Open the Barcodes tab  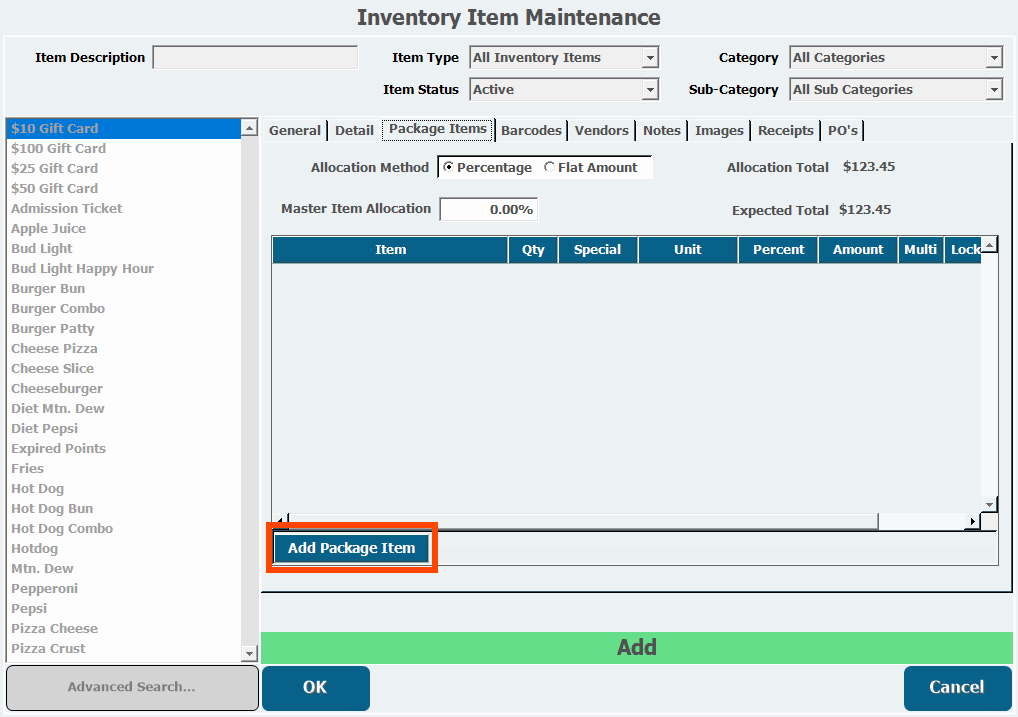532,130
